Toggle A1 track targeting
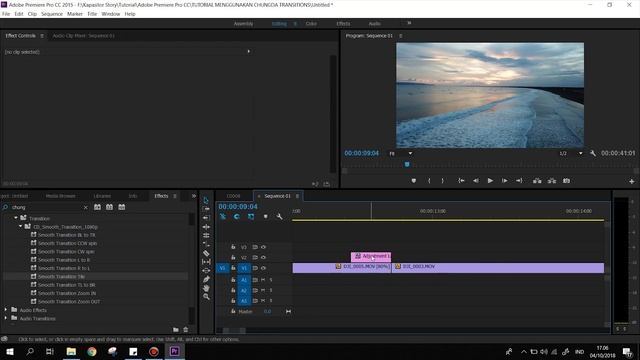 [x=244, y=280]
